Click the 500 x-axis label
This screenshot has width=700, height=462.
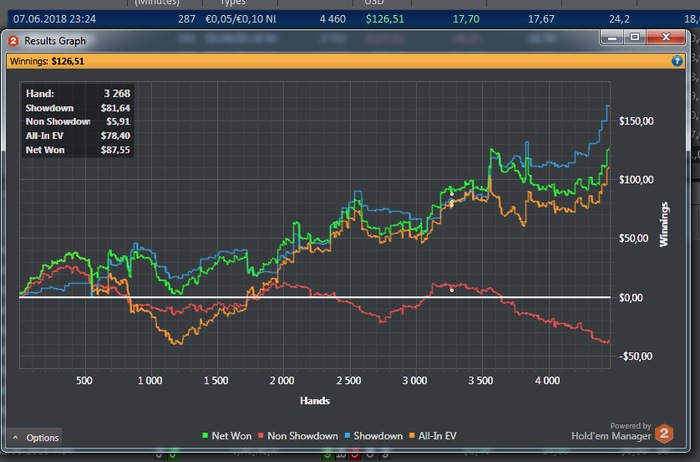coord(84,381)
